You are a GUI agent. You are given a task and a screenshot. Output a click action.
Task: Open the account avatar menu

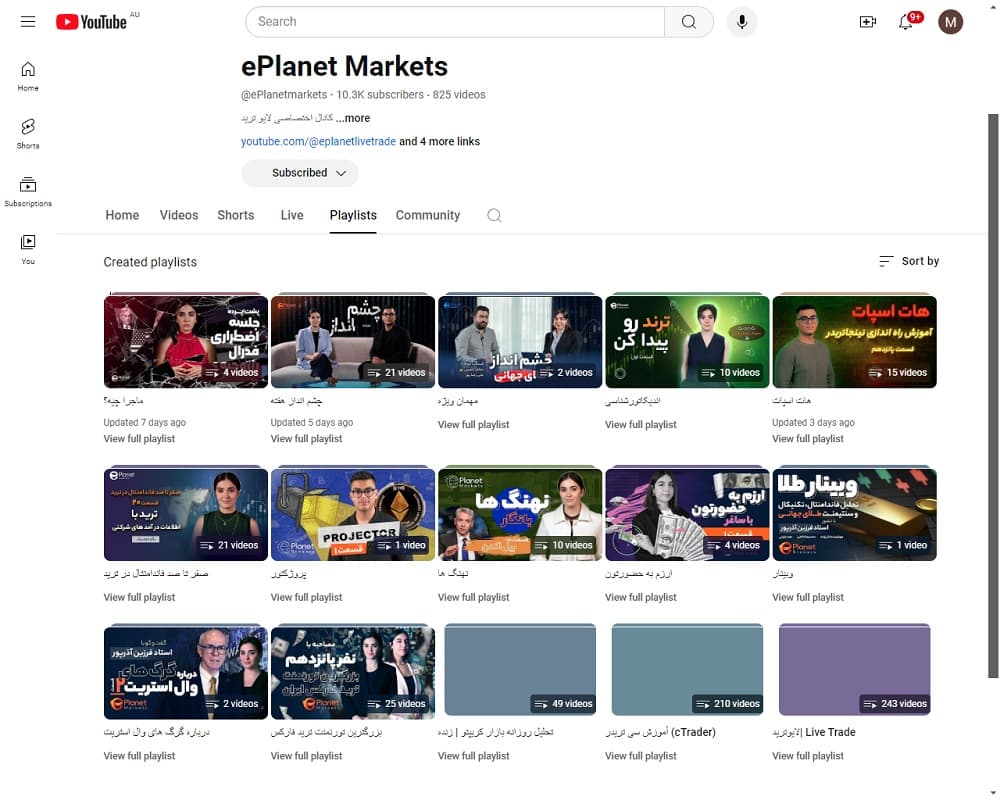click(x=950, y=22)
